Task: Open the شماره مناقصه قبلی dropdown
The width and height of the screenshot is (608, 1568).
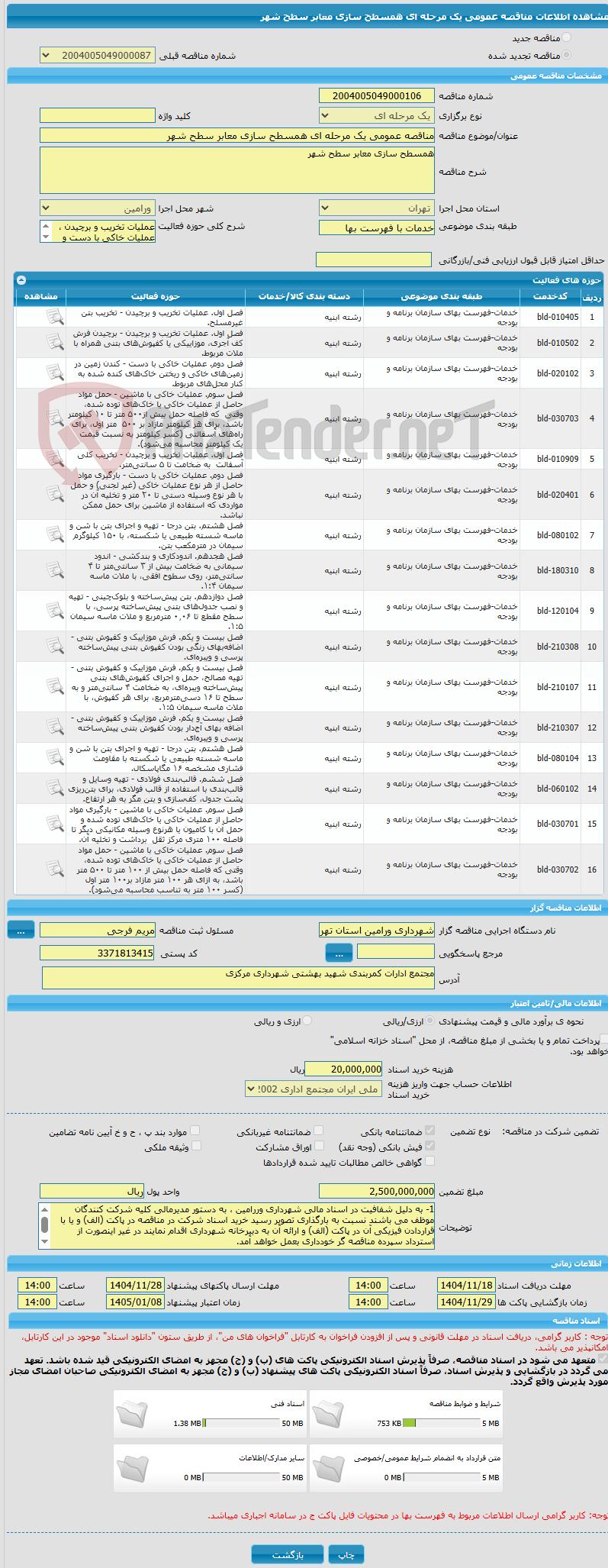Action: coord(98,56)
